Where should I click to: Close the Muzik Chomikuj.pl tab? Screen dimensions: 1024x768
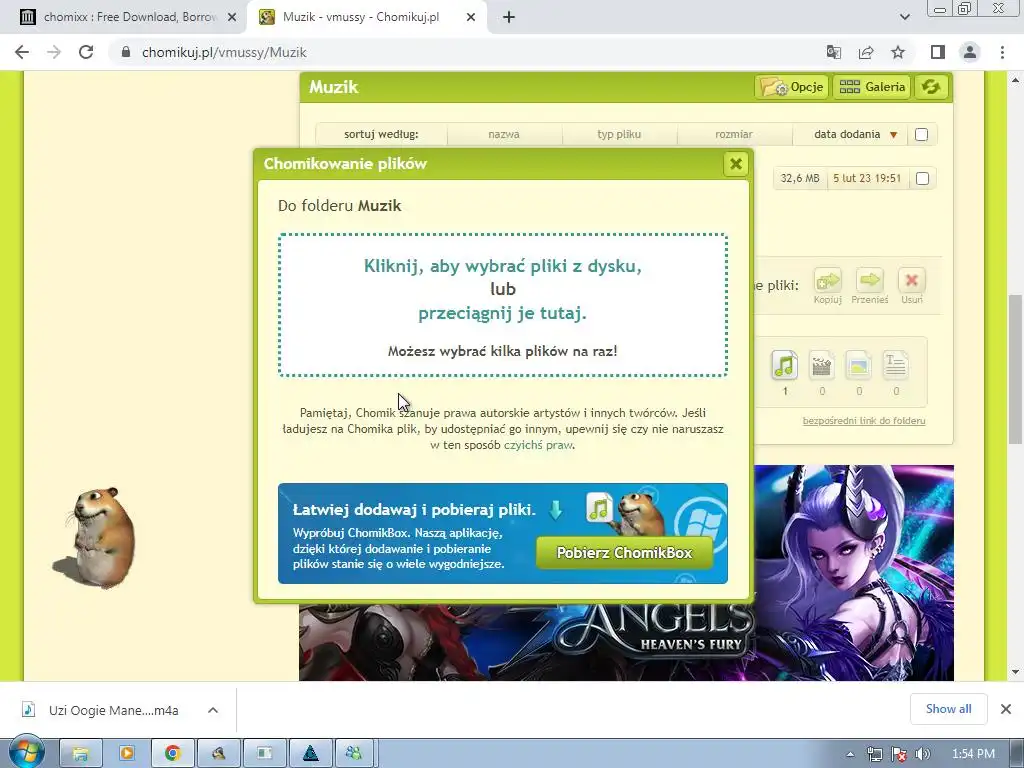coord(471,18)
